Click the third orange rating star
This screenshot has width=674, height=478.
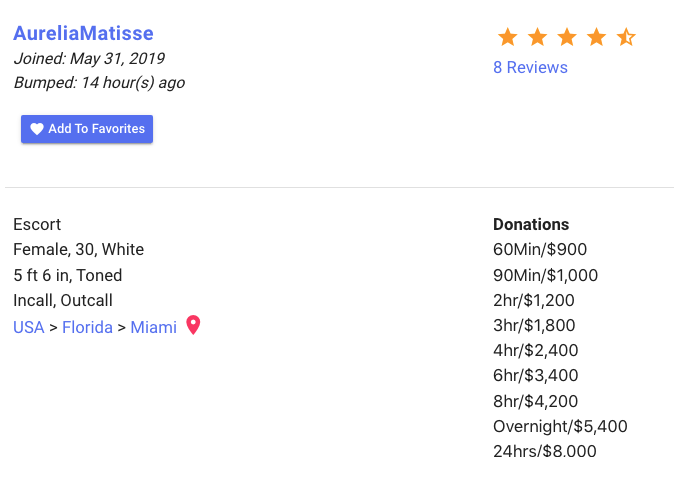567,37
